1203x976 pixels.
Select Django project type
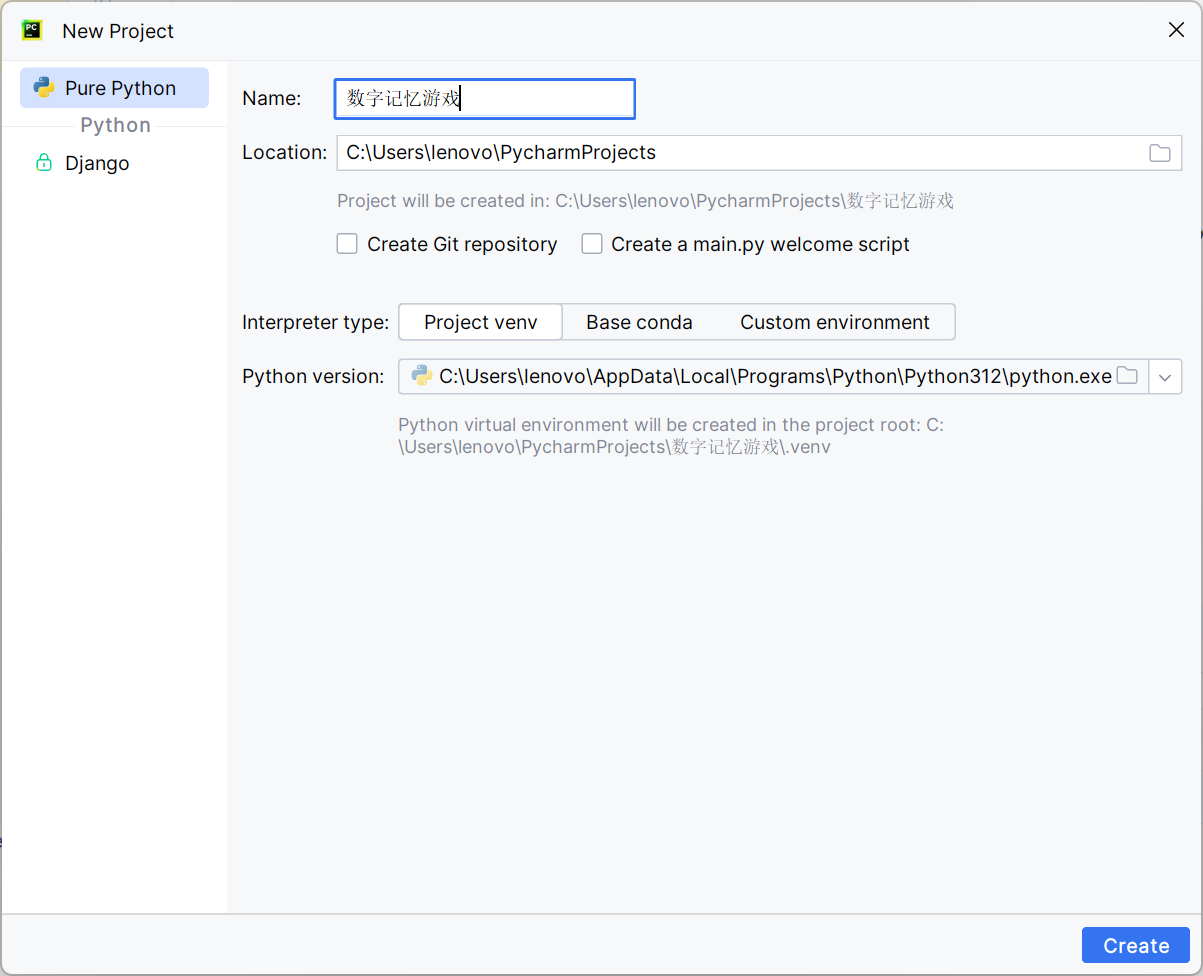[97, 163]
